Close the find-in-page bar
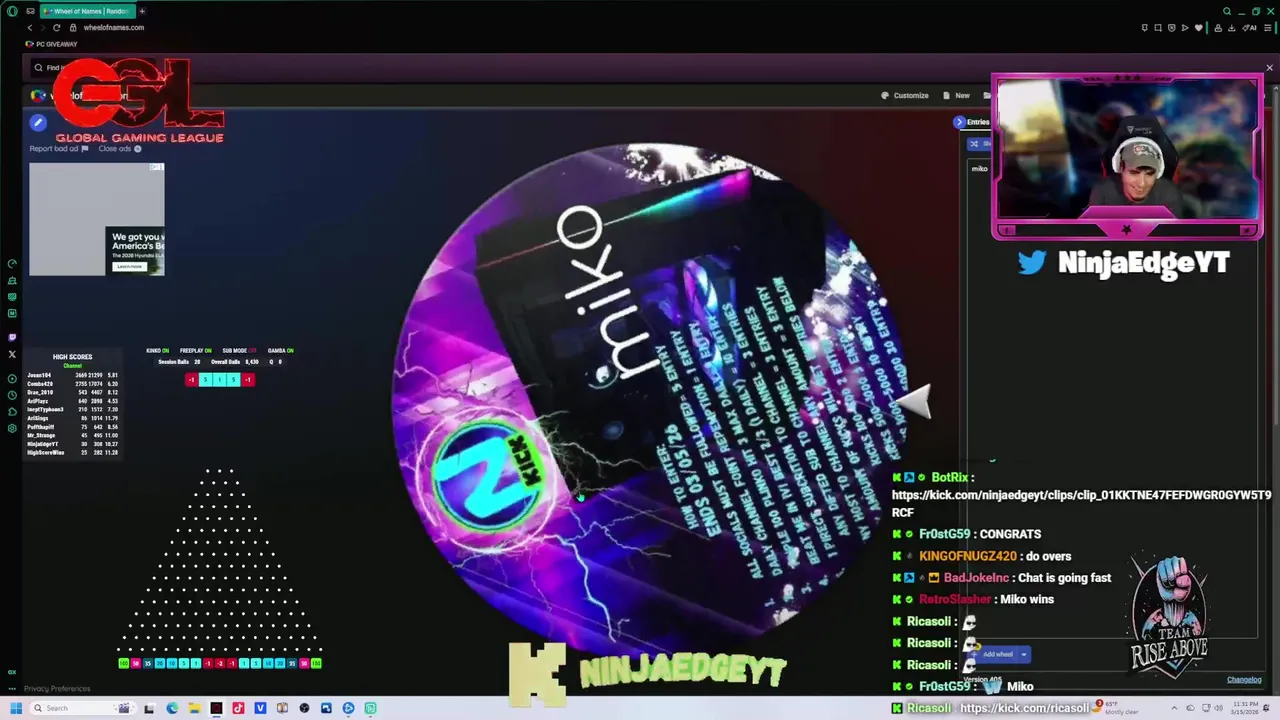 pos(1269,68)
